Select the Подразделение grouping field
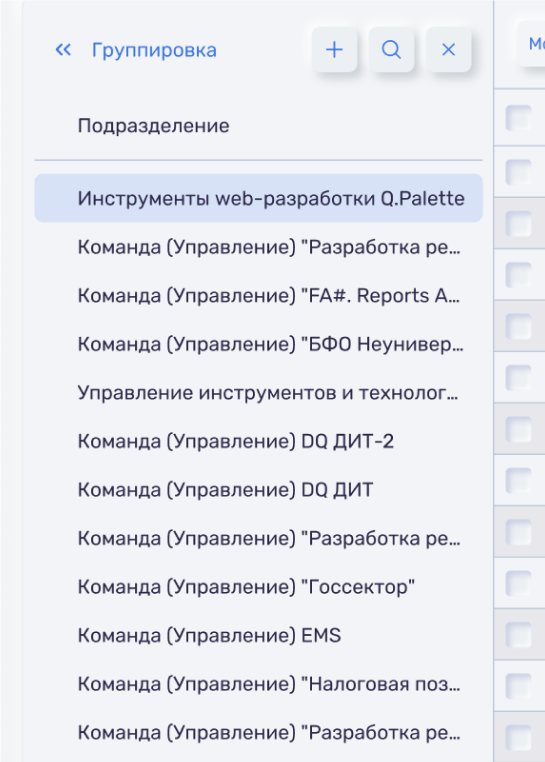This screenshot has height=762, width=545. 154,126
